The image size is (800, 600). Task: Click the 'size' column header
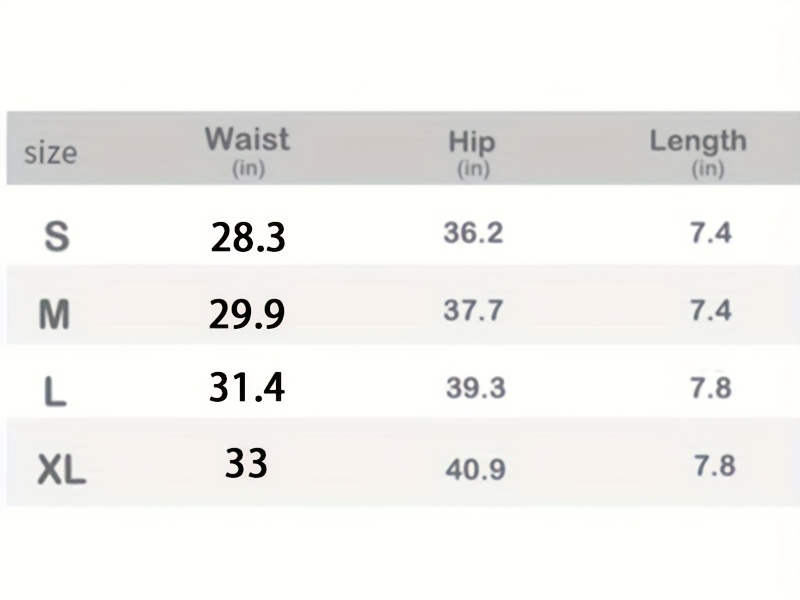(50, 154)
